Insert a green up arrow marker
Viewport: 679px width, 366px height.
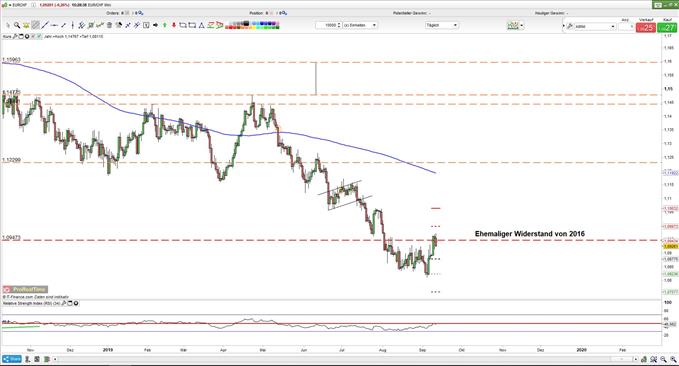pos(165,26)
